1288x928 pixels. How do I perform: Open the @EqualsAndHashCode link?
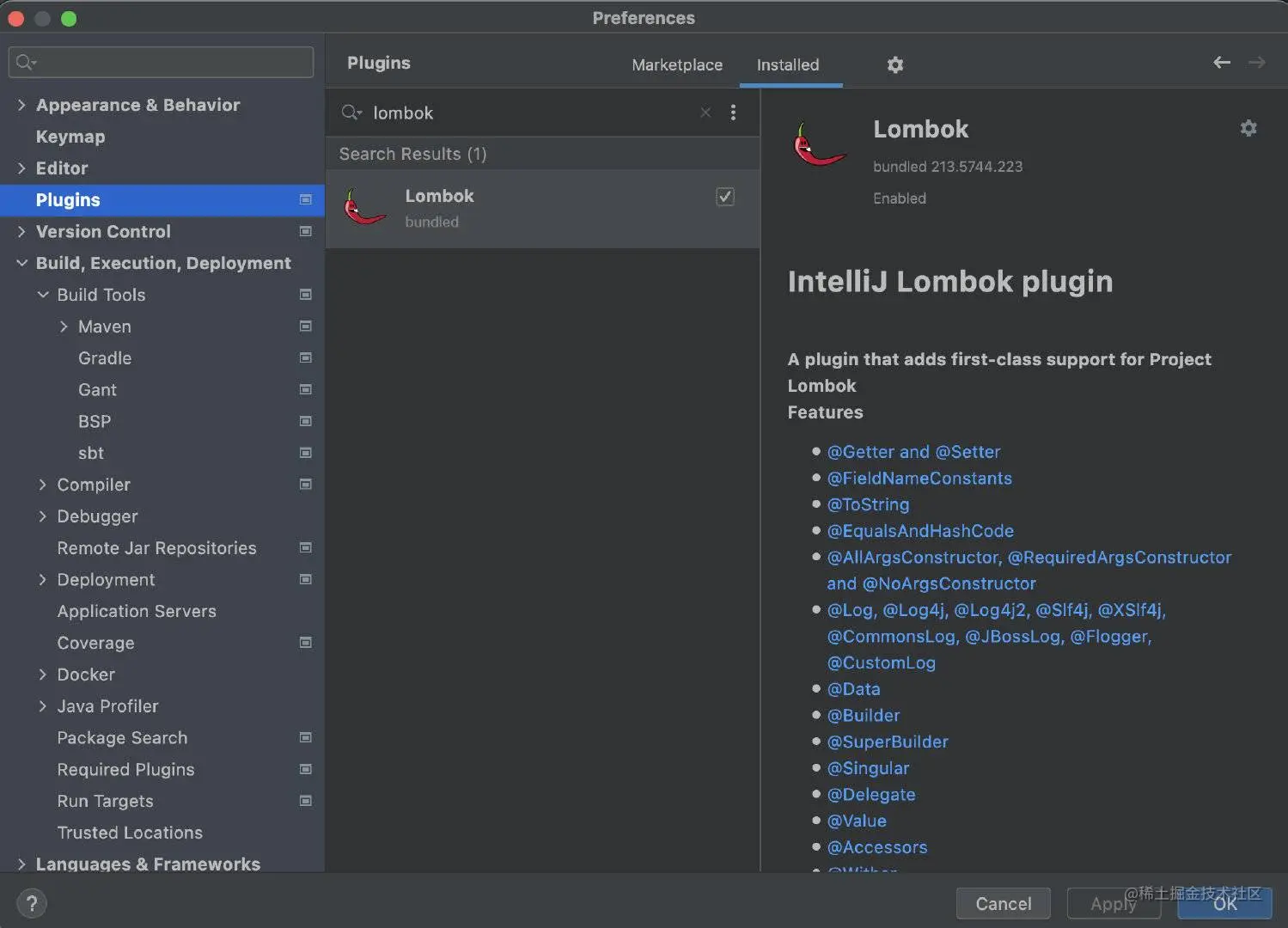pos(920,531)
